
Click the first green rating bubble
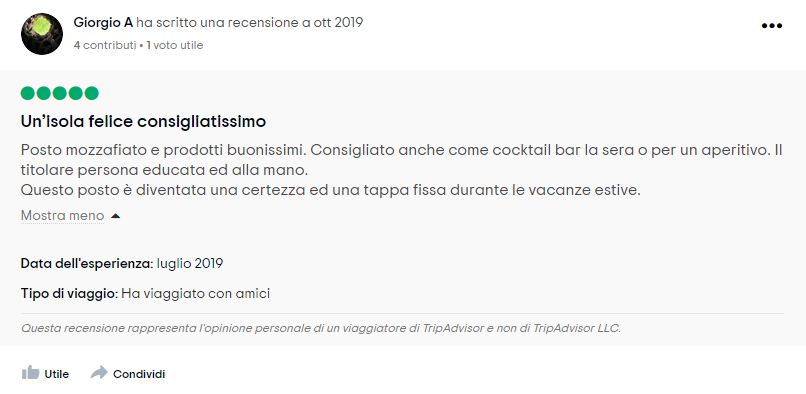[28, 93]
